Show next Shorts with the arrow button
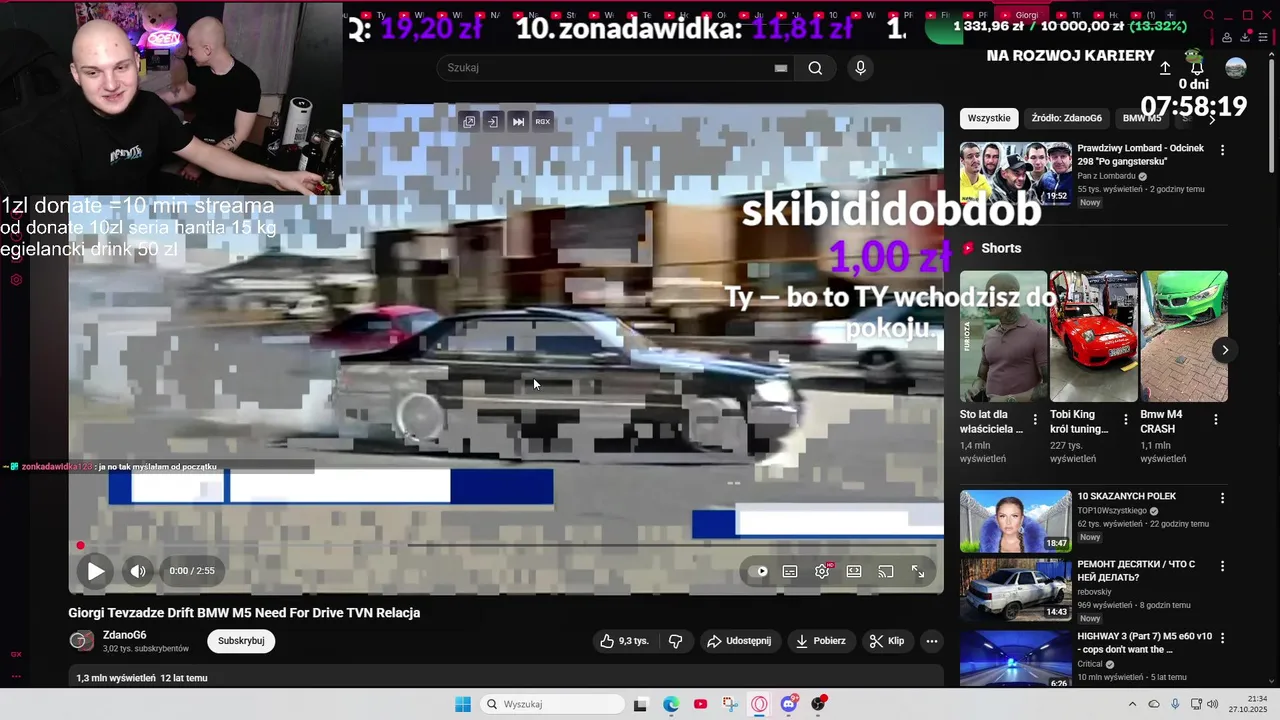This screenshot has width=1280, height=720. 1225,350
